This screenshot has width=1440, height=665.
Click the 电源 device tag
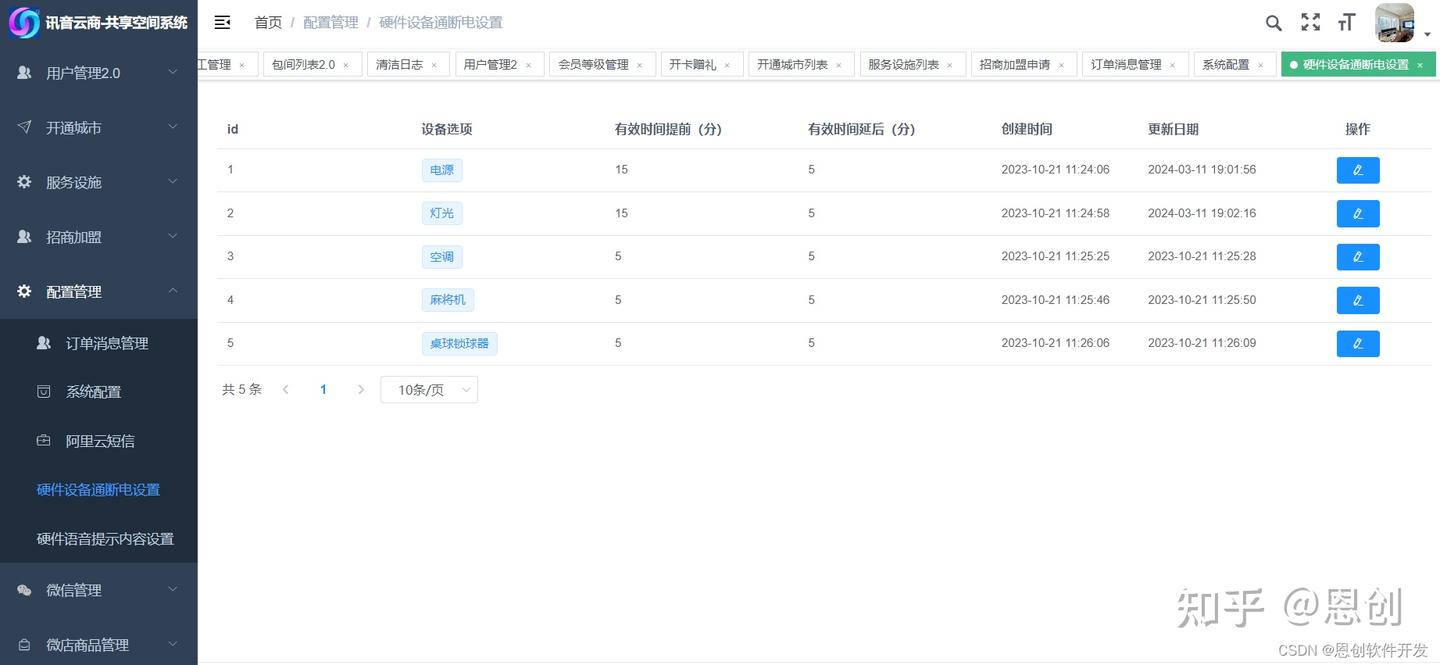442,170
